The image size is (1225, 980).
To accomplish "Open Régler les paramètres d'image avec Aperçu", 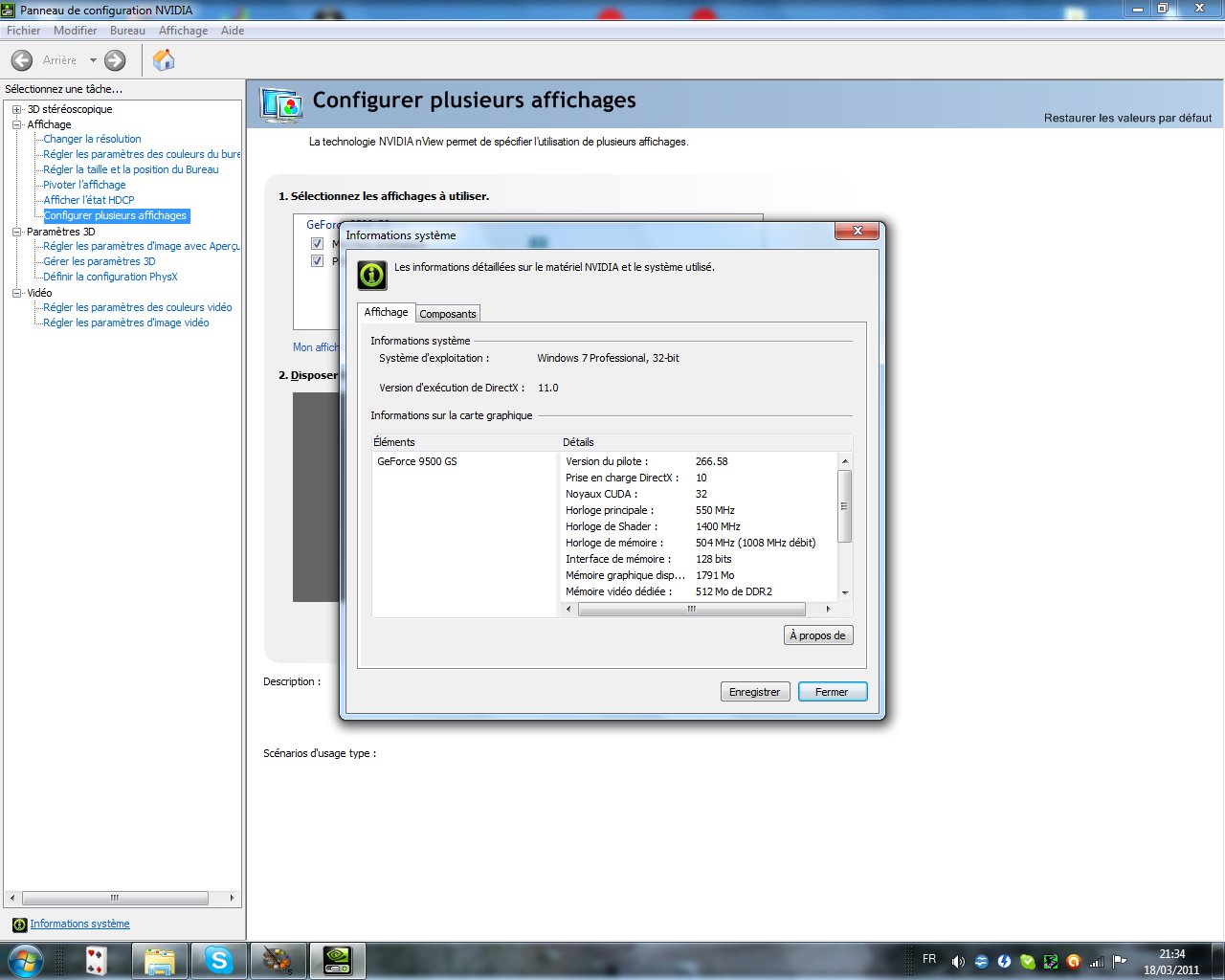I will pyautogui.click(x=142, y=246).
